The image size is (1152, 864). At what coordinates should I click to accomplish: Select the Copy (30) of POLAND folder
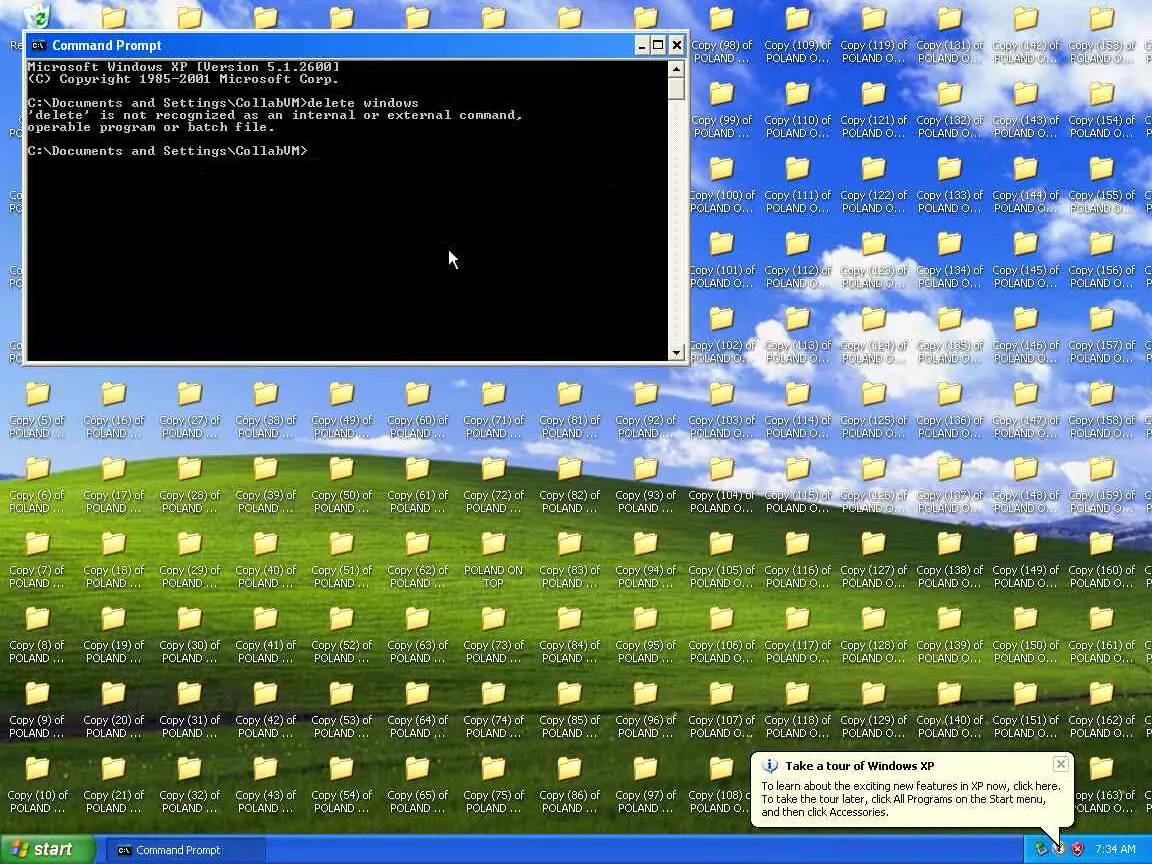190,634
